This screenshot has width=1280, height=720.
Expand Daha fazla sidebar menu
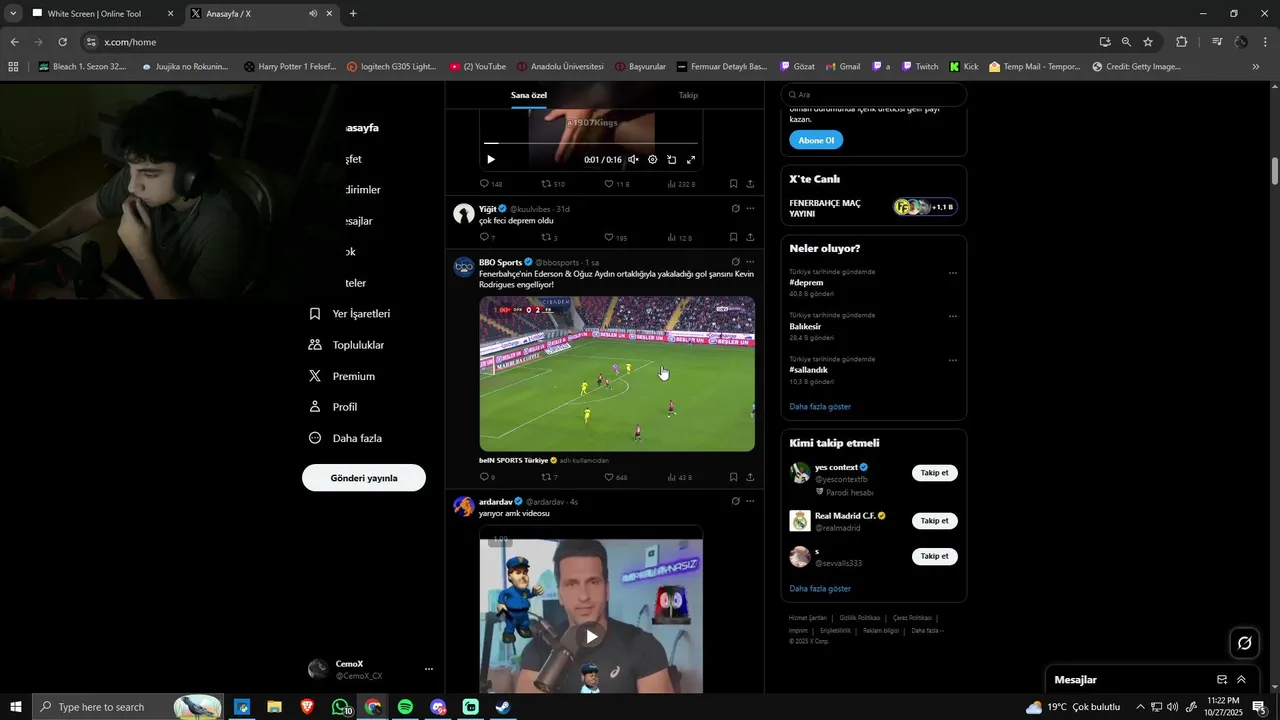(x=345, y=438)
